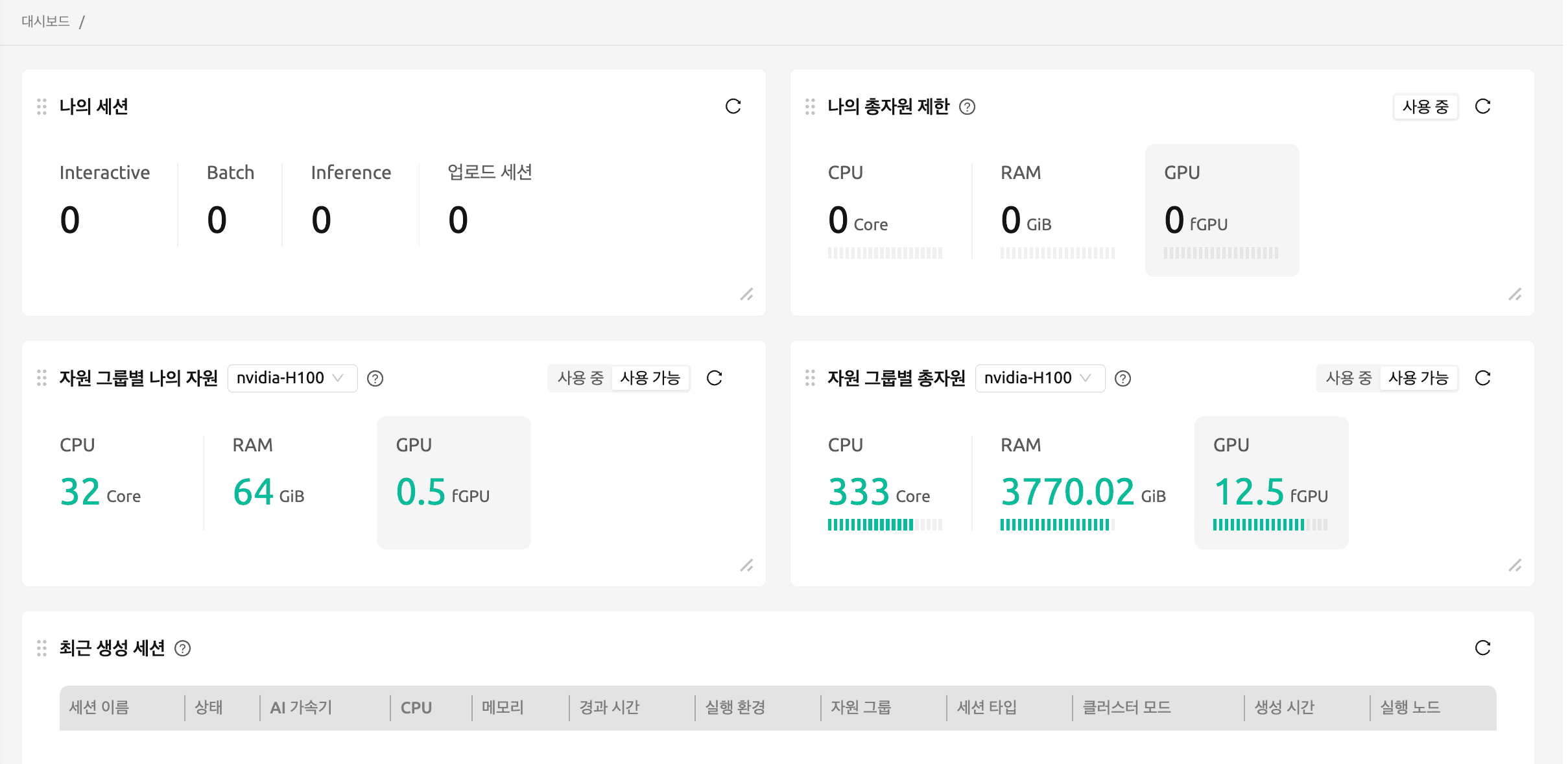This screenshot has width=1568, height=764.
Task: Select the GPU tile in 나의 총자원 제한
Action: [1222, 210]
